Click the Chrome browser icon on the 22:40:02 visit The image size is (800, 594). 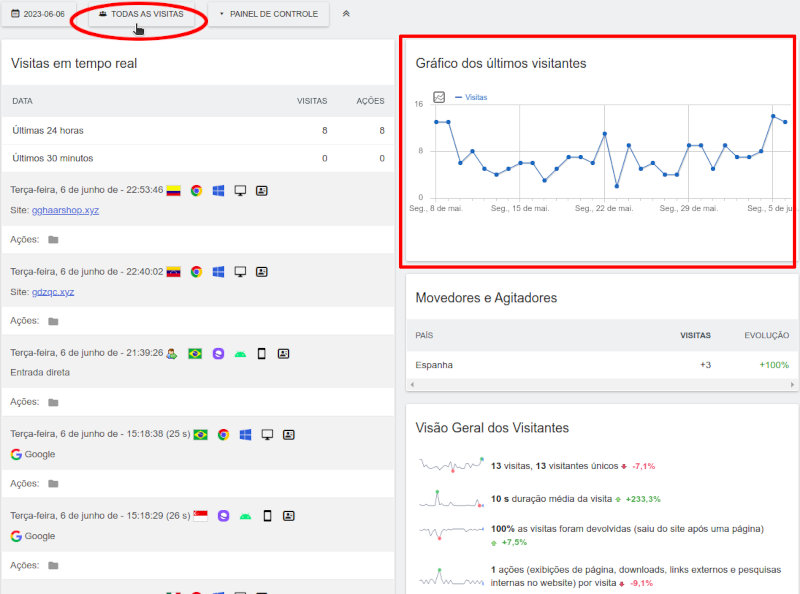point(196,271)
